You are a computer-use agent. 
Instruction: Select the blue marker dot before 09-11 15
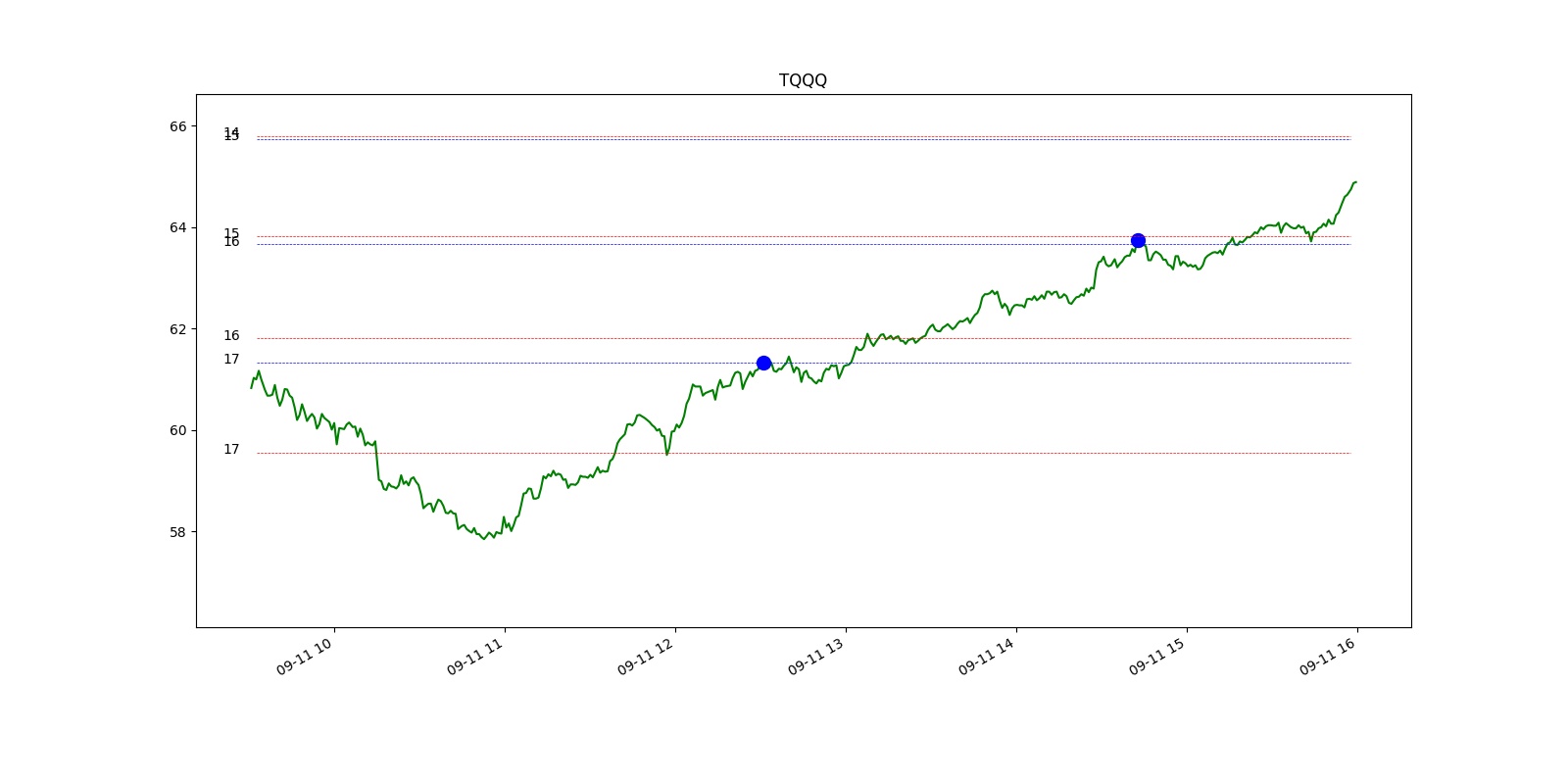click(x=1138, y=241)
